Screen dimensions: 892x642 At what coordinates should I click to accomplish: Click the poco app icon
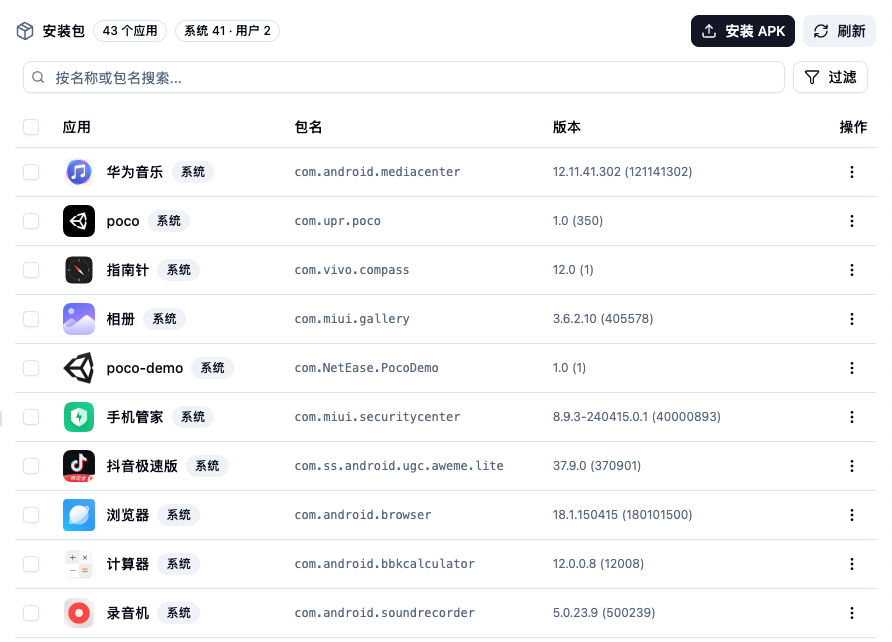78,220
